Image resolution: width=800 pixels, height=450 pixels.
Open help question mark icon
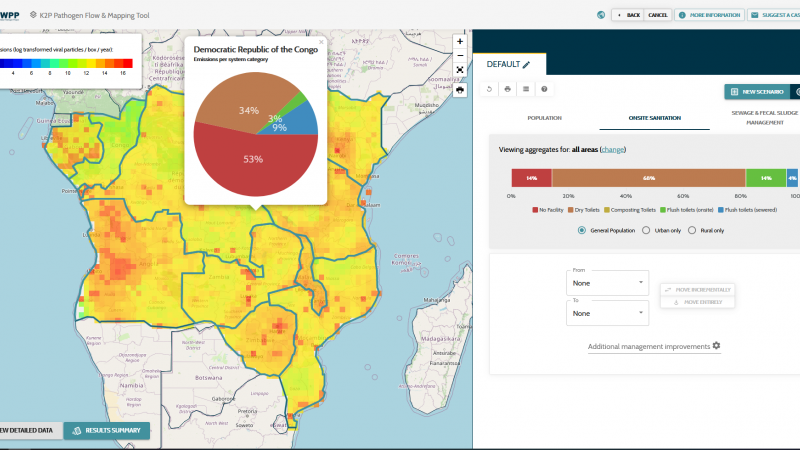[544, 89]
